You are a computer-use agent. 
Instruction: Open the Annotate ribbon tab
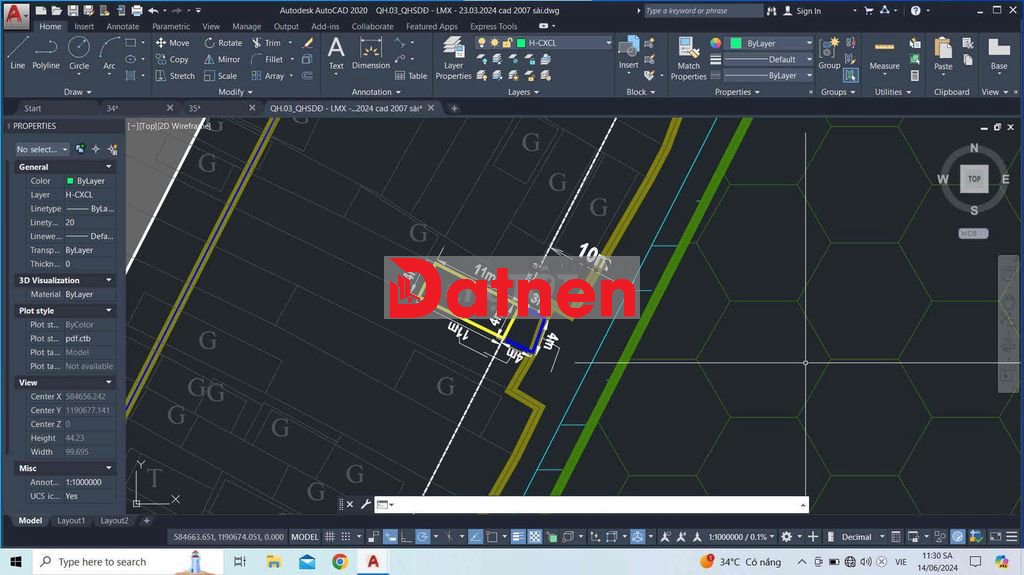pos(123,27)
